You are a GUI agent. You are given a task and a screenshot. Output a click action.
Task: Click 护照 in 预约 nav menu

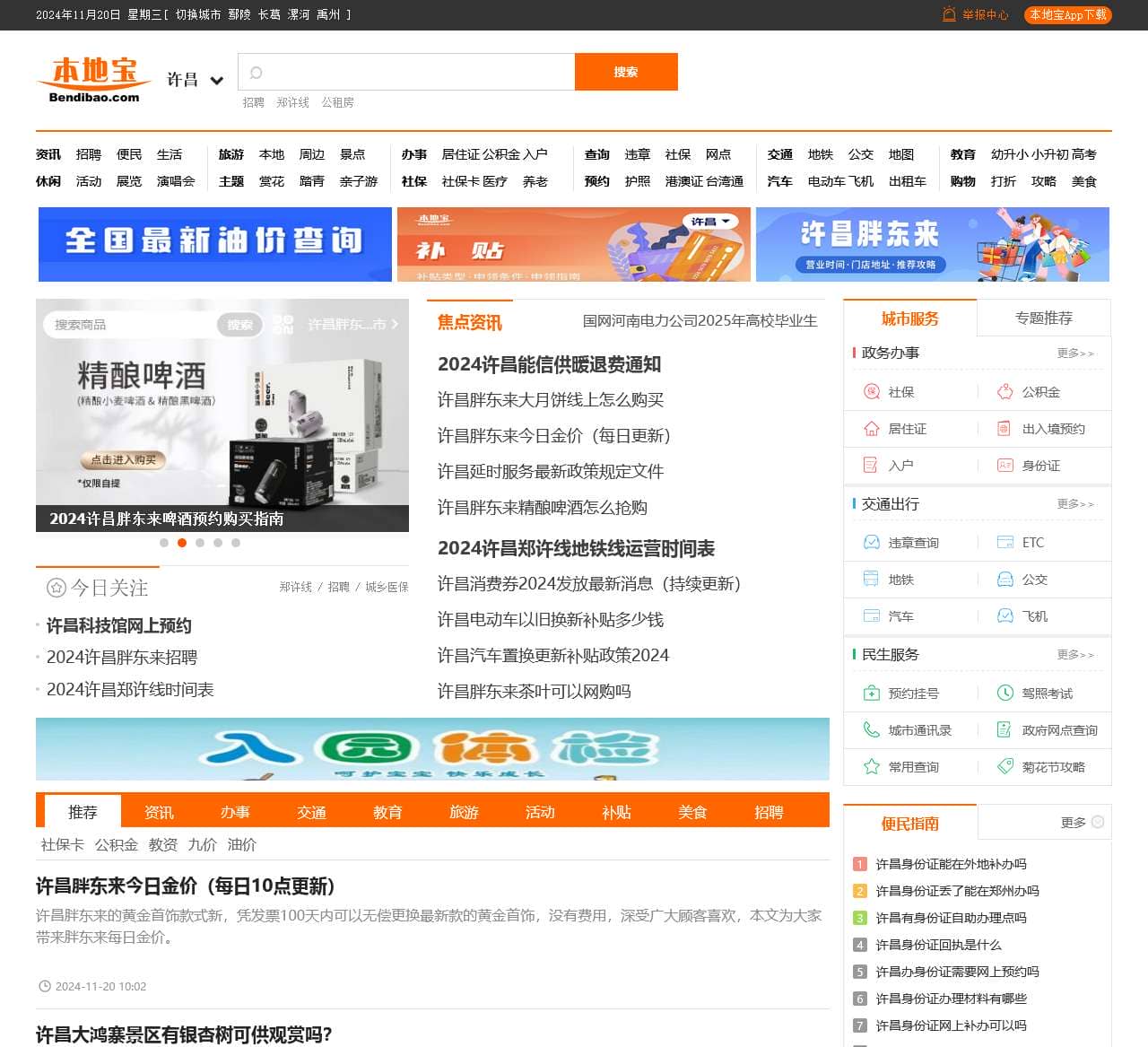(x=638, y=181)
